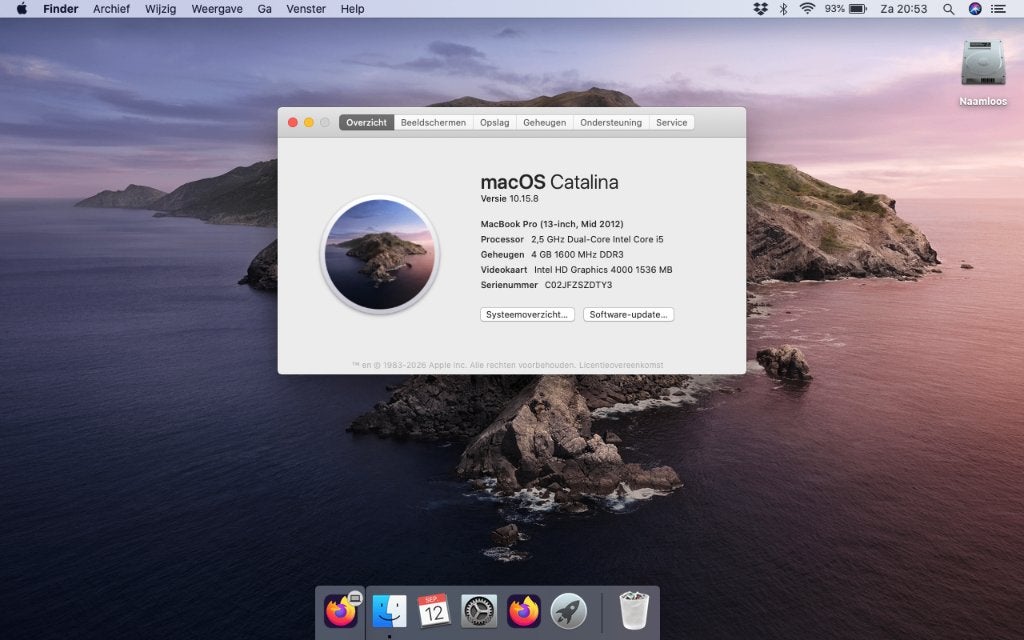Open the Wi-Fi menu
The height and width of the screenshot is (640, 1024).
807,8
